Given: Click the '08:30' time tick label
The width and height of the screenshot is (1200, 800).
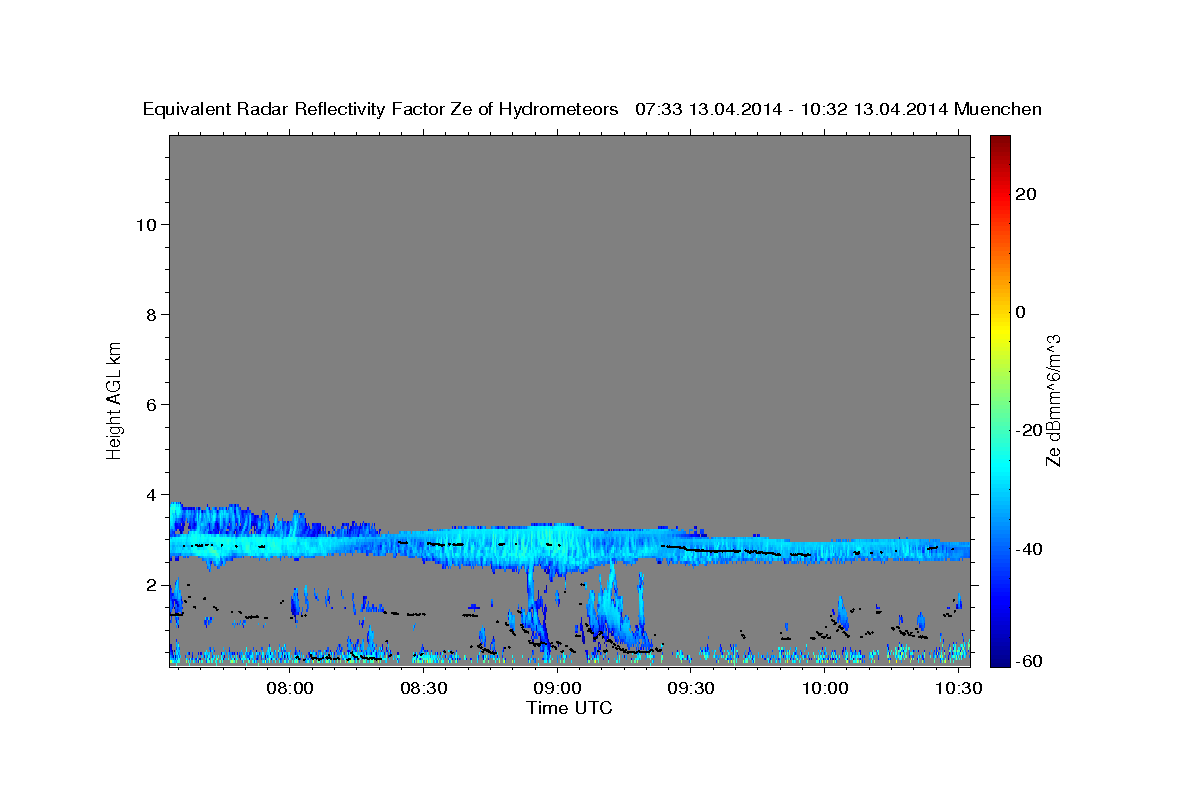Looking at the screenshot, I should point(423,689).
